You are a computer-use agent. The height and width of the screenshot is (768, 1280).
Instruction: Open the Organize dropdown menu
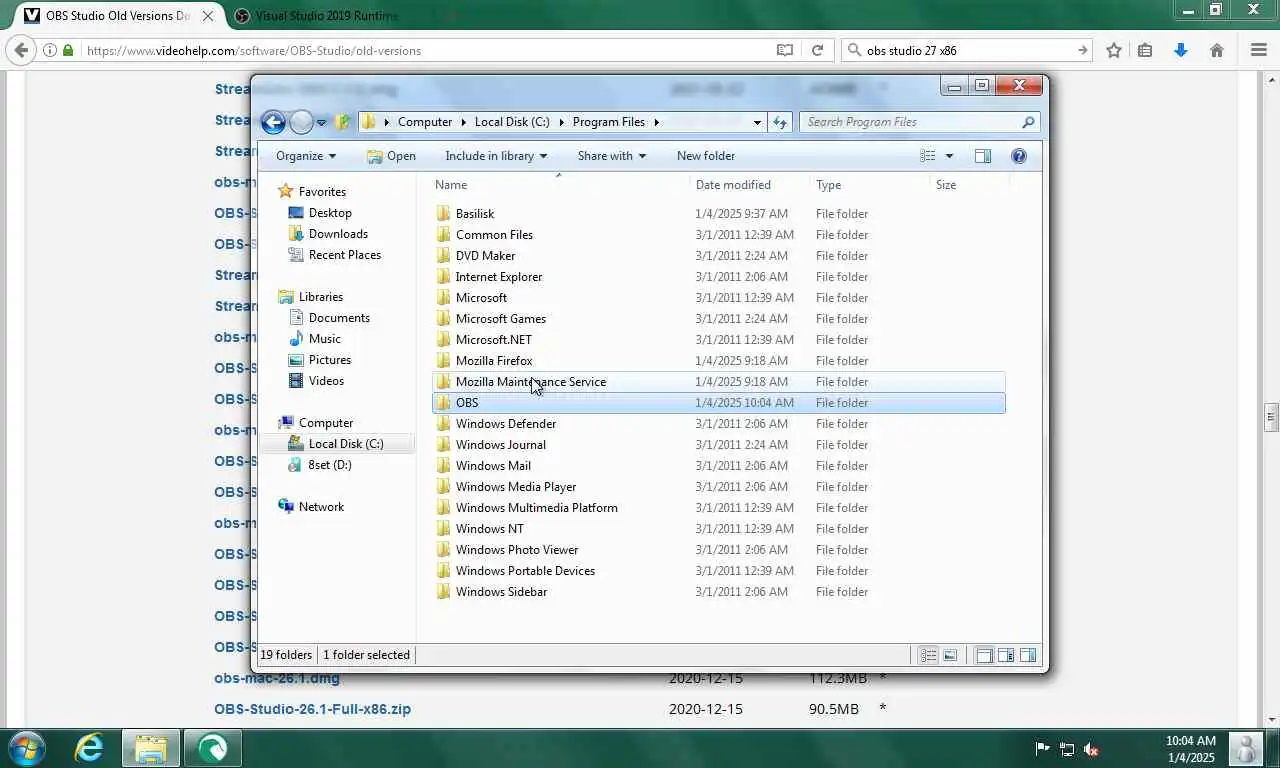coord(306,156)
